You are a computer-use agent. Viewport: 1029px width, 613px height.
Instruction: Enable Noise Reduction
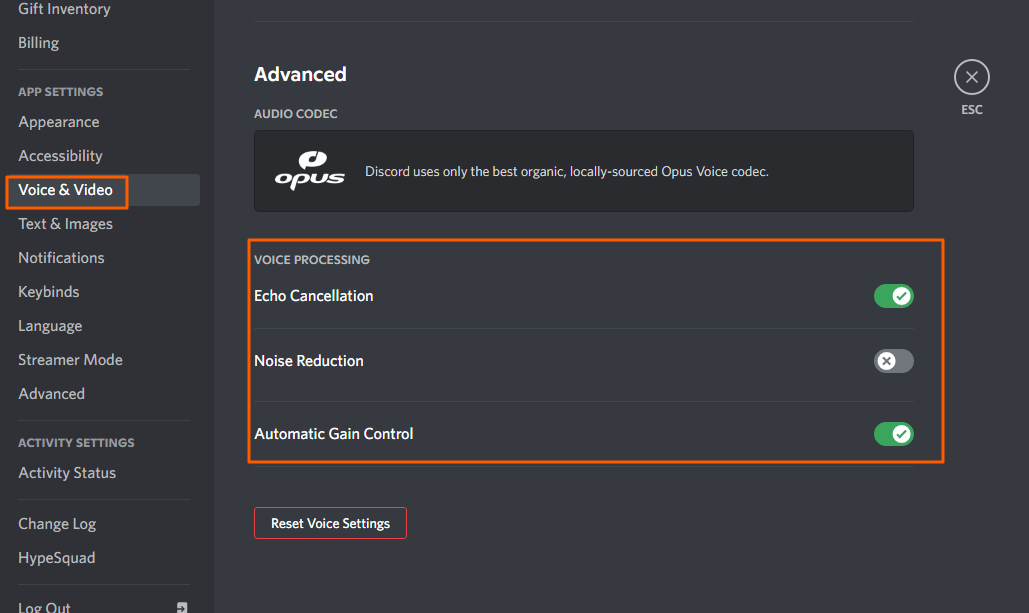(893, 361)
